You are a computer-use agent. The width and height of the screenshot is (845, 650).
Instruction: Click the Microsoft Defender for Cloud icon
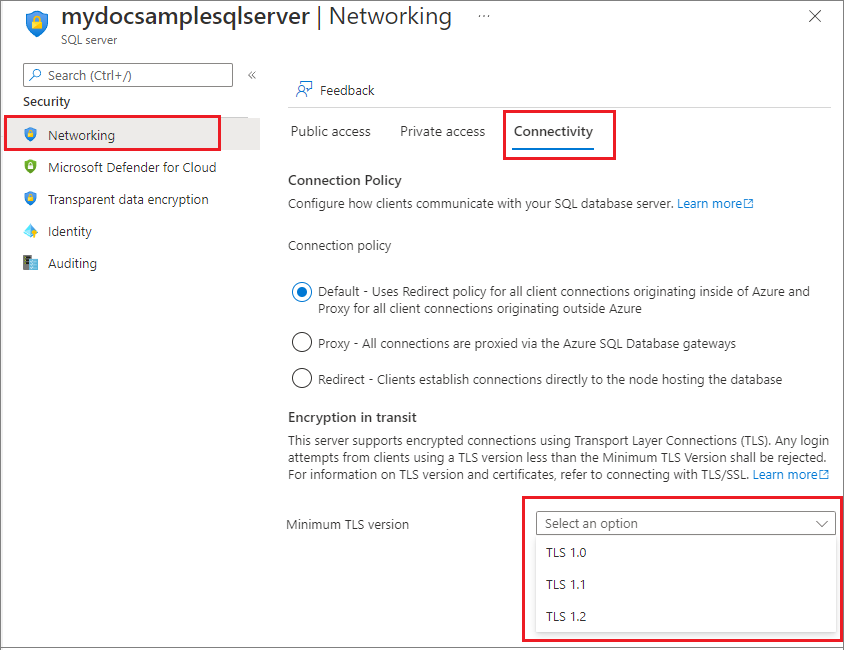tap(31, 167)
